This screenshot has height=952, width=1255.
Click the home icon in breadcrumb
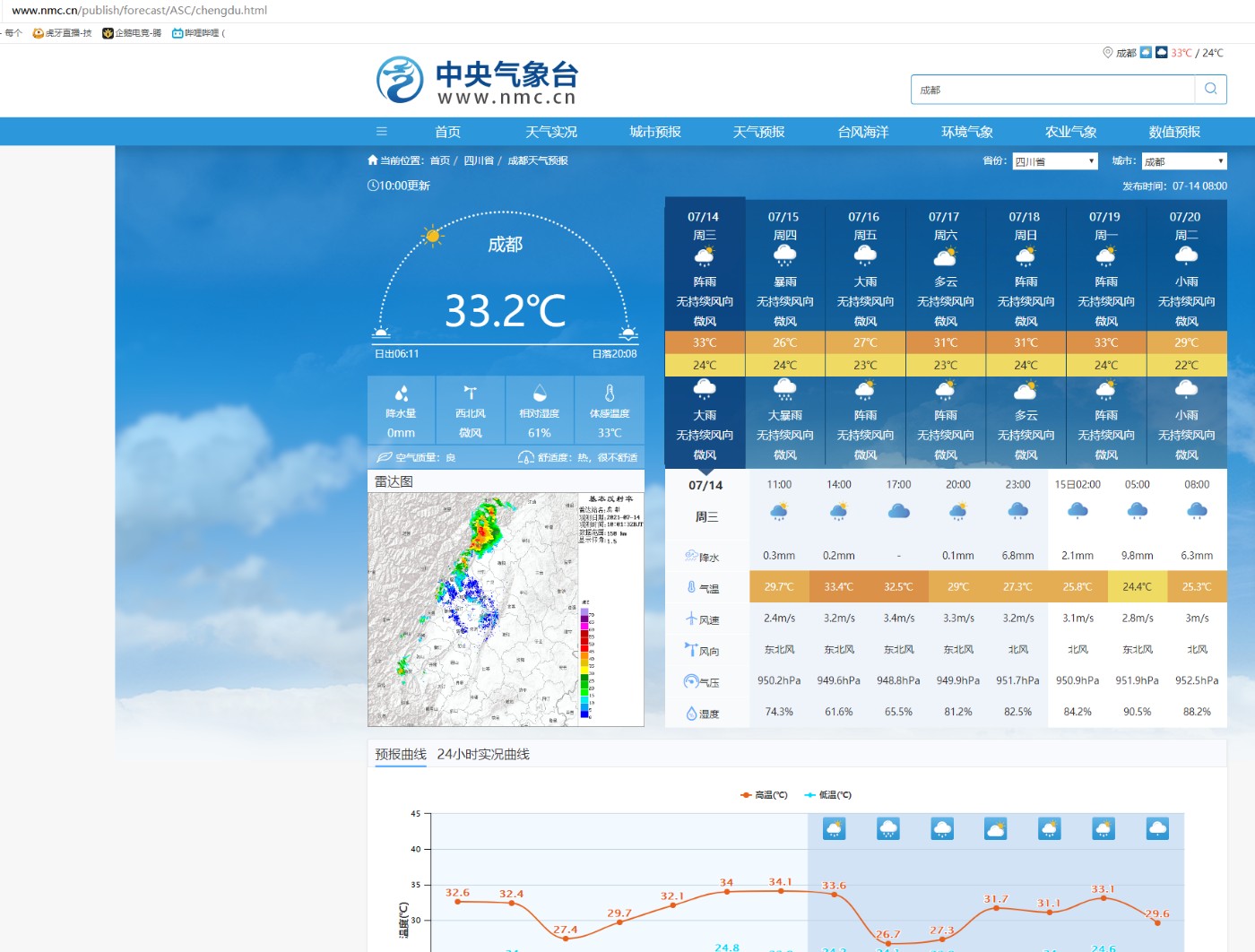coord(372,160)
